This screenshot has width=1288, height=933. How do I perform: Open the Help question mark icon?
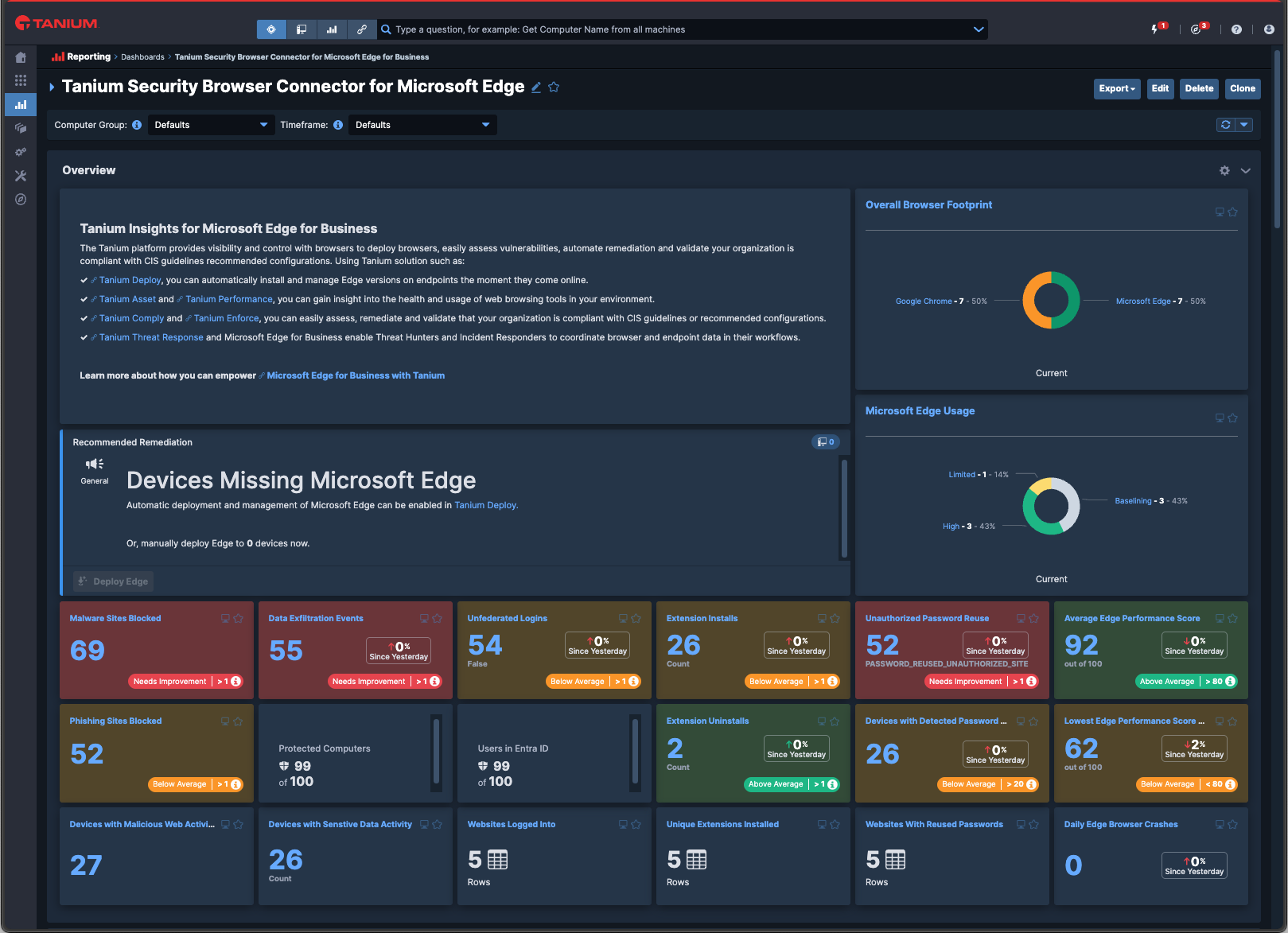[1235, 29]
